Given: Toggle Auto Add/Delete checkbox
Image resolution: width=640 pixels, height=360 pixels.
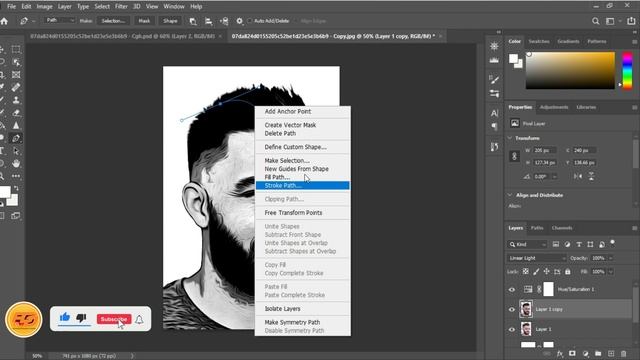Looking at the screenshot, I should pyautogui.click(x=250, y=21).
